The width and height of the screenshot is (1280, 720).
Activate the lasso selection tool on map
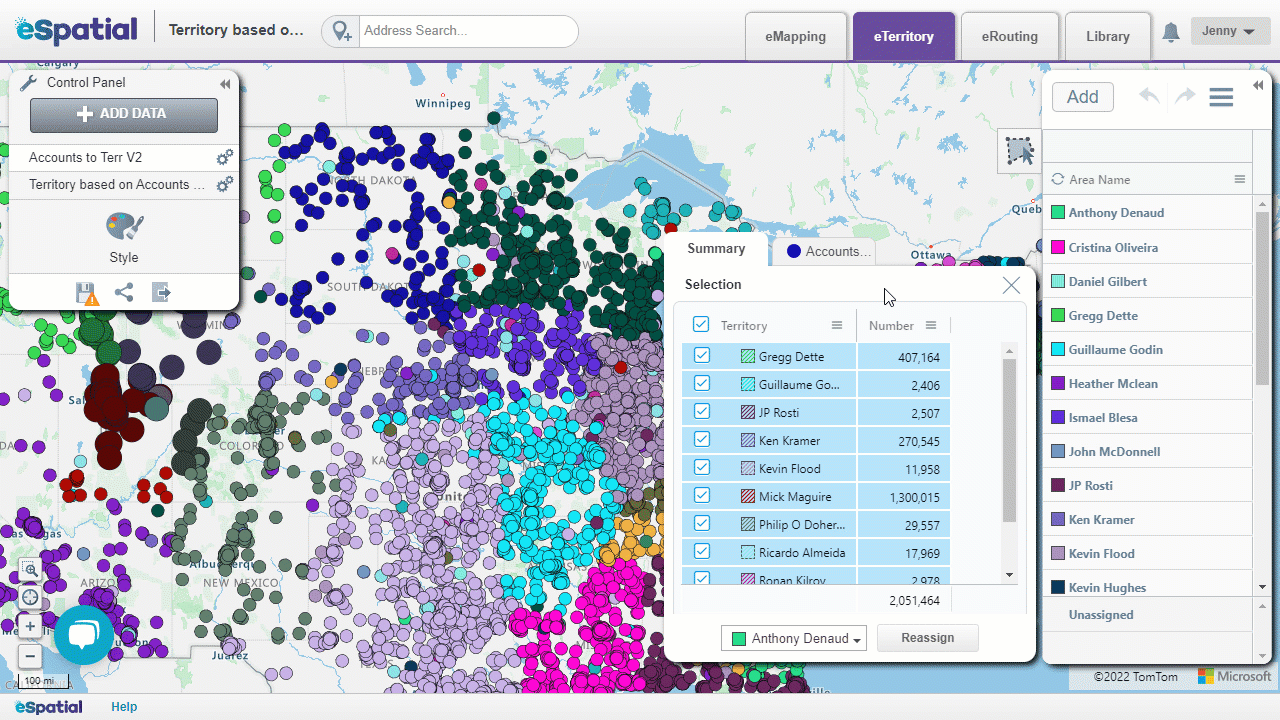pyautogui.click(x=1019, y=151)
